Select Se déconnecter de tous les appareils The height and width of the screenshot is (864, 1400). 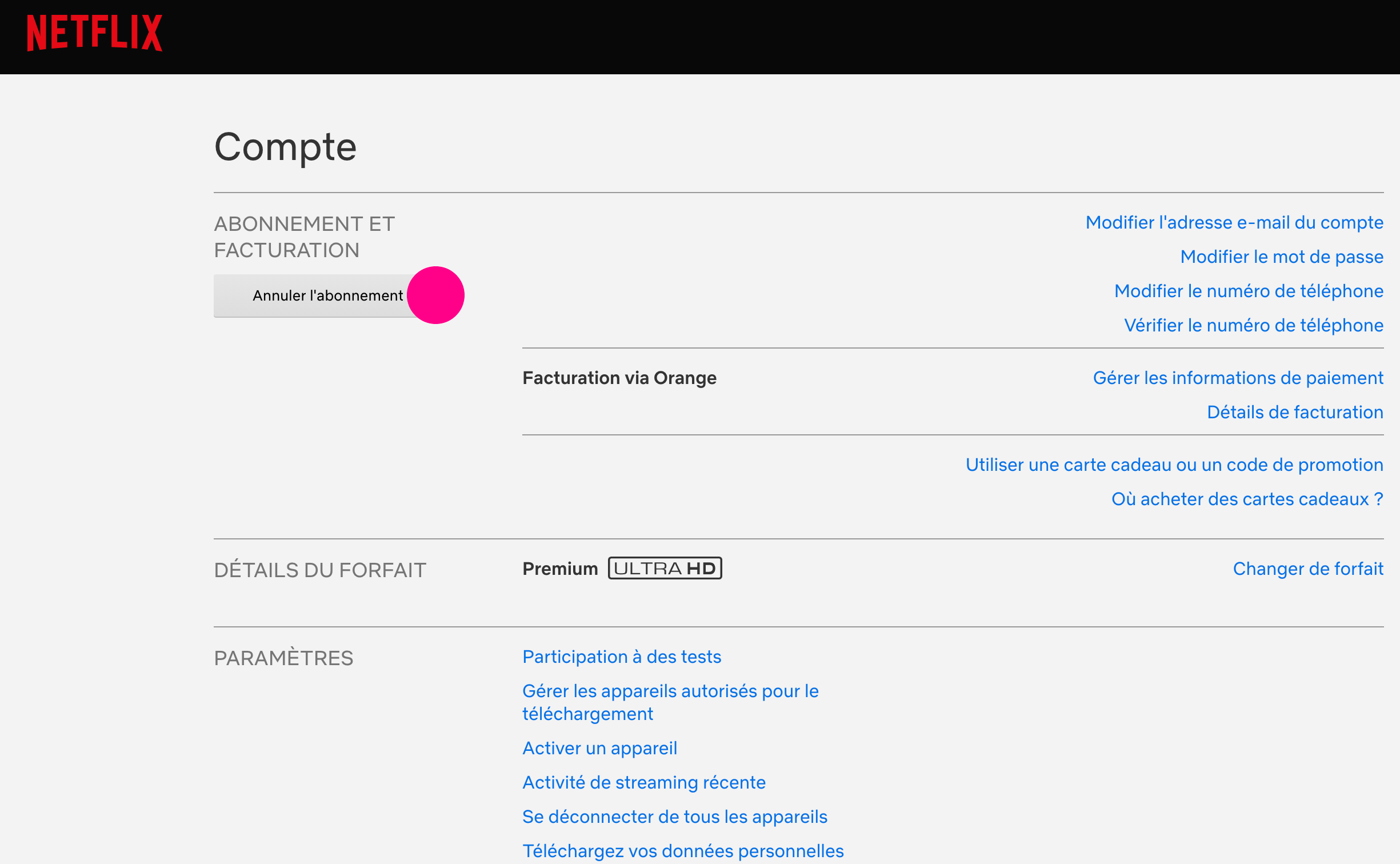pos(675,817)
